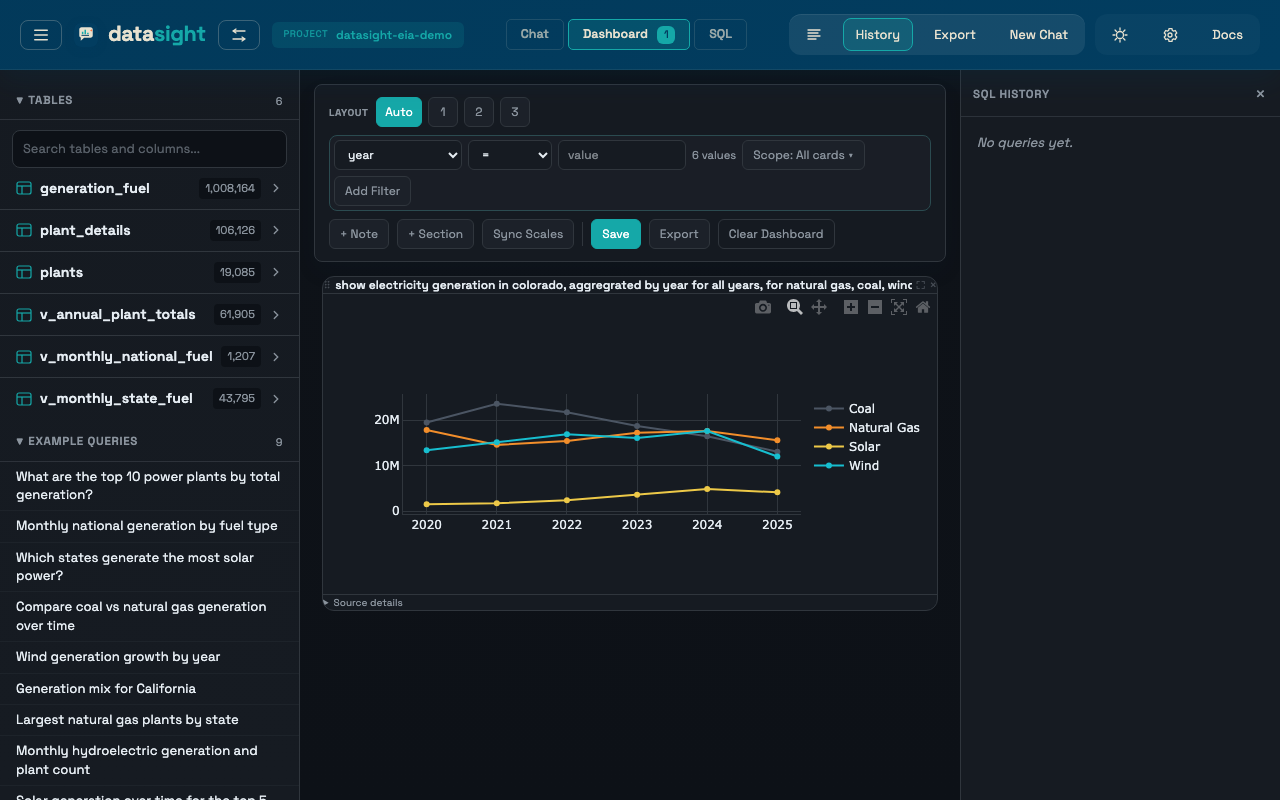Viewport: 1280px width, 800px height.
Task: Activate the pan tool for the chart
Action: (819, 307)
